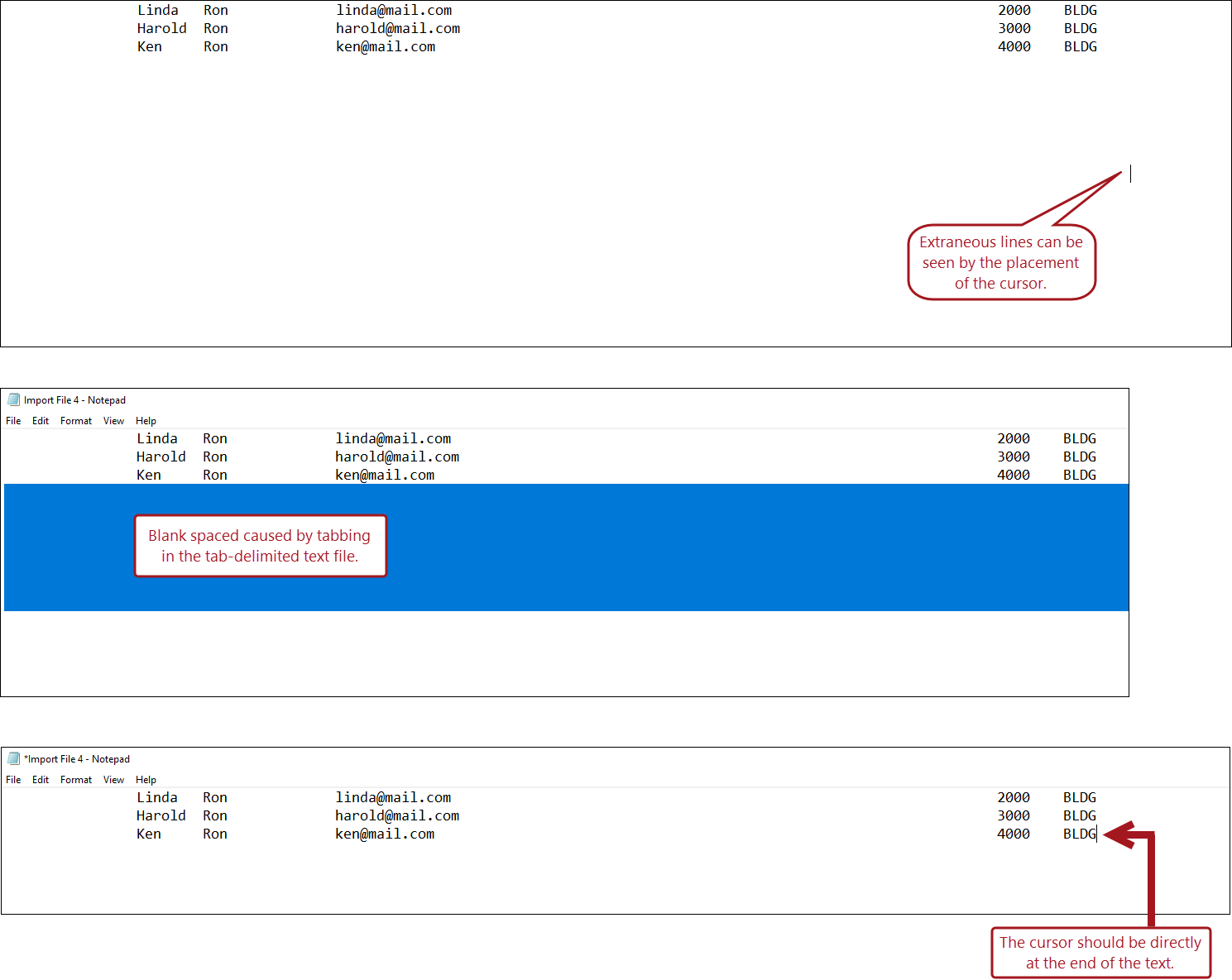Click 'Harold' in the top cropped window
The image size is (1232, 980).
click(162, 28)
